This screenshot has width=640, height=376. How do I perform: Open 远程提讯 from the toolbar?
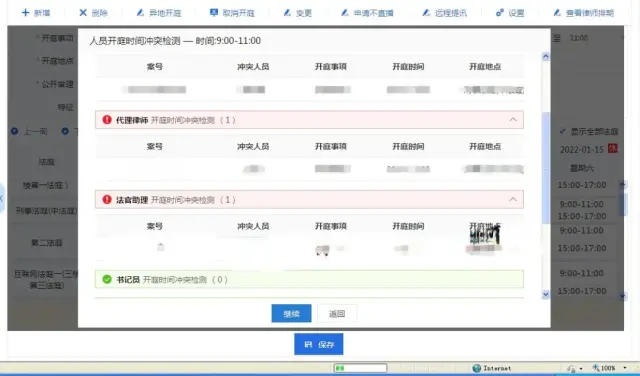click(444, 13)
